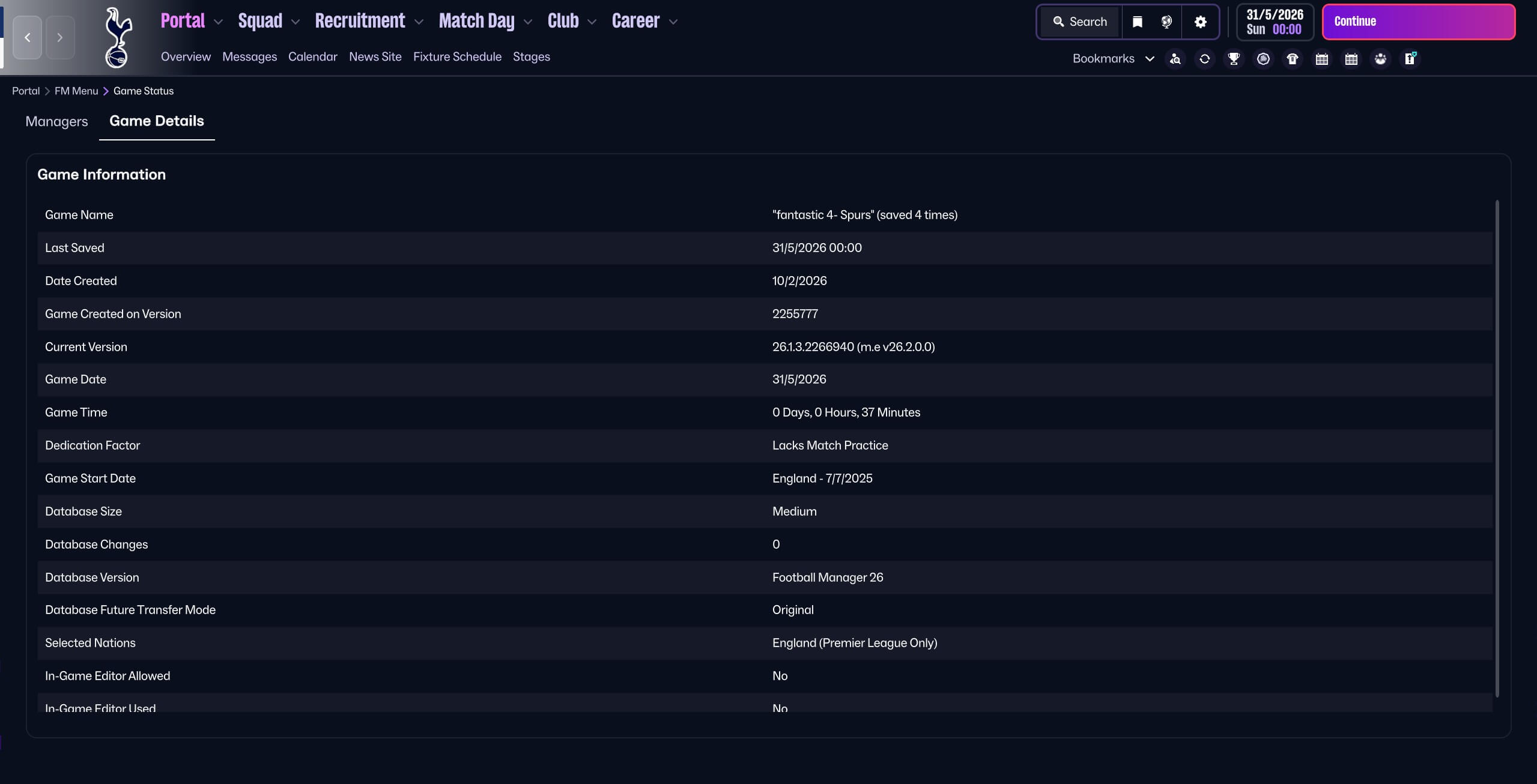The image size is (1537, 784).
Task: Click the shirt kit bookmark icon
Action: click(x=1293, y=59)
